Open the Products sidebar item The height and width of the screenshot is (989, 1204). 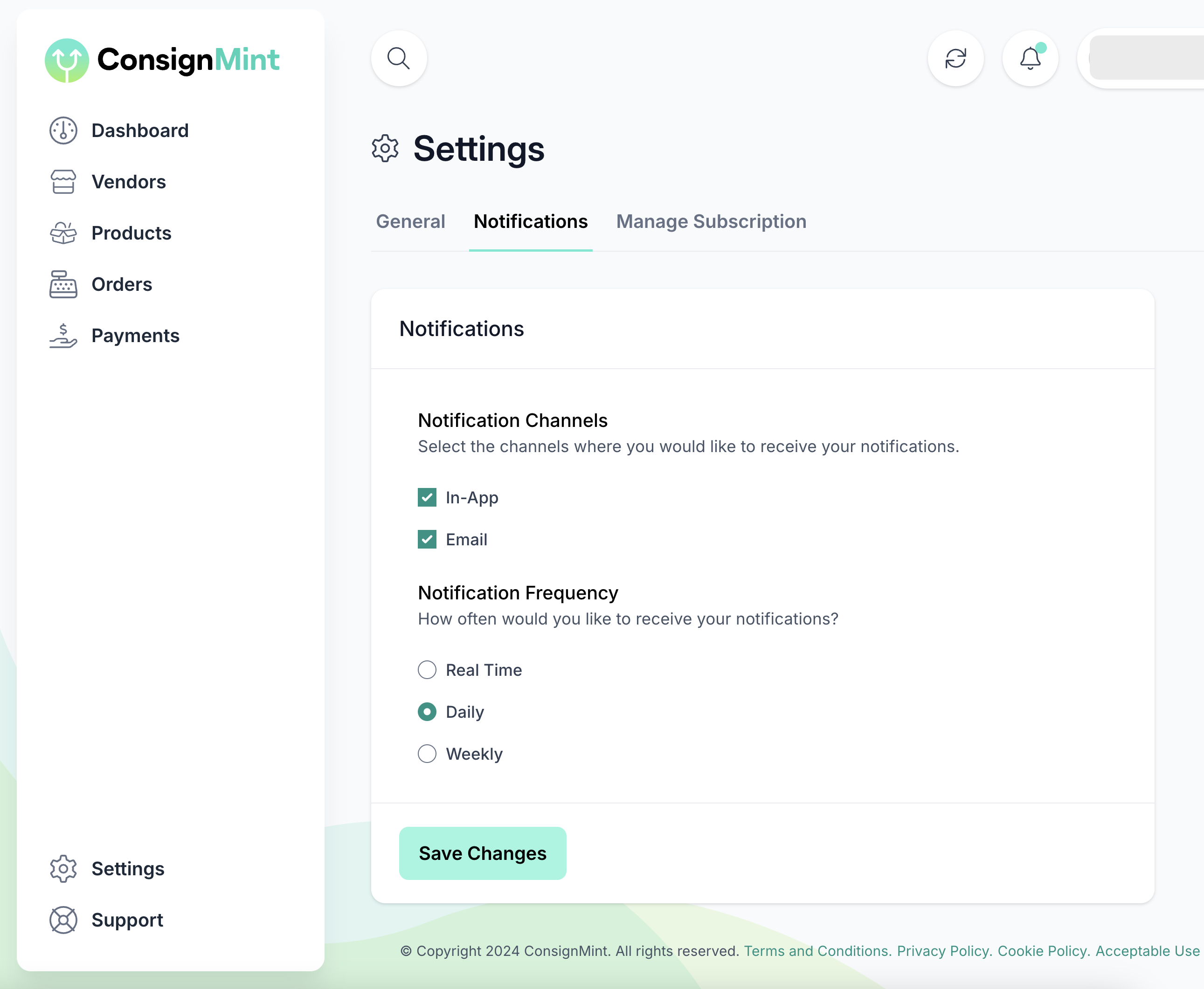pyautogui.click(x=131, y=233)
